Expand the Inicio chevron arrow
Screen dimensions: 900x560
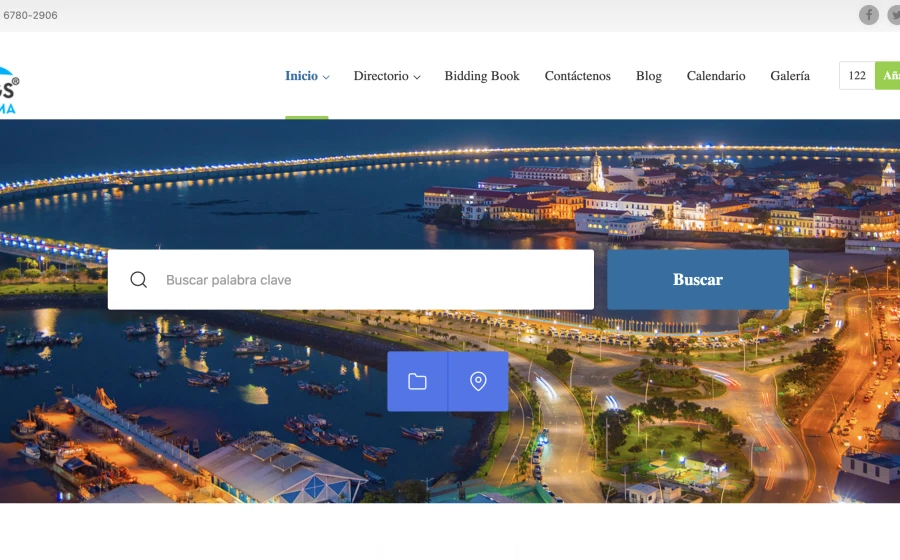(x=326, y=77)
